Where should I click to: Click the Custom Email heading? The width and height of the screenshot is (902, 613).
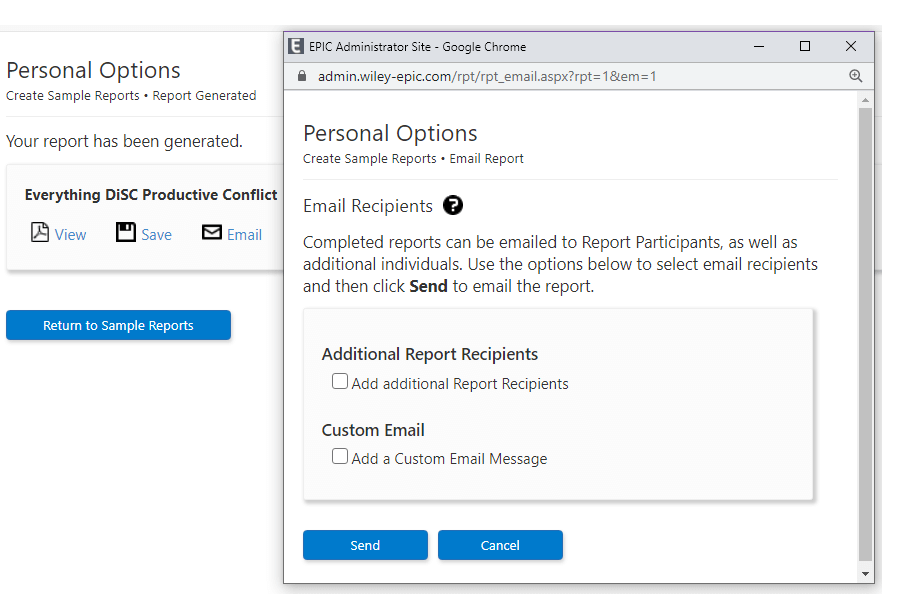[x=373, y=430]
